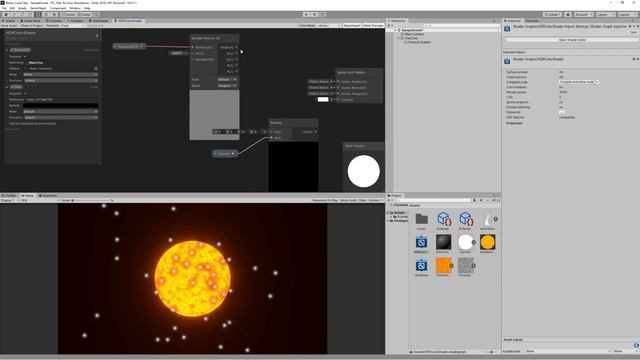
Task: Open the cloud services icon in the toolbar
Action: [x=568, y=15]
